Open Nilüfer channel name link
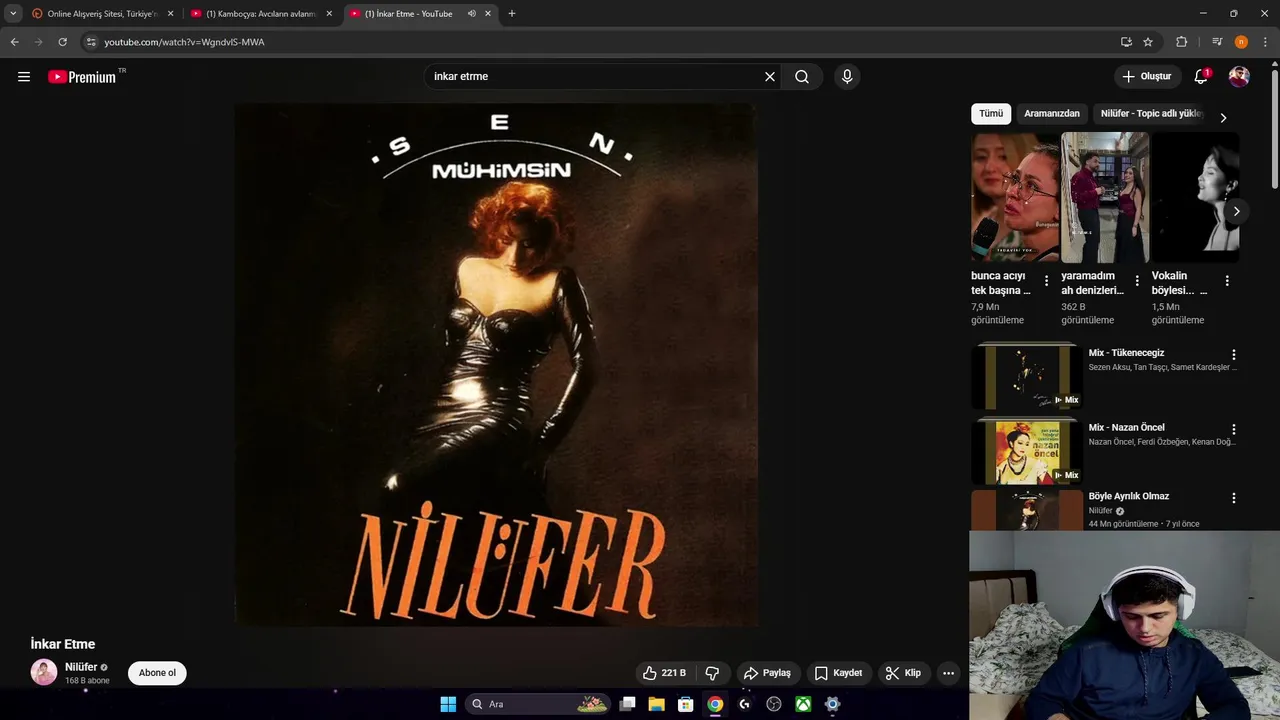Screen dimensions: 1280x720 pos(81,667)
